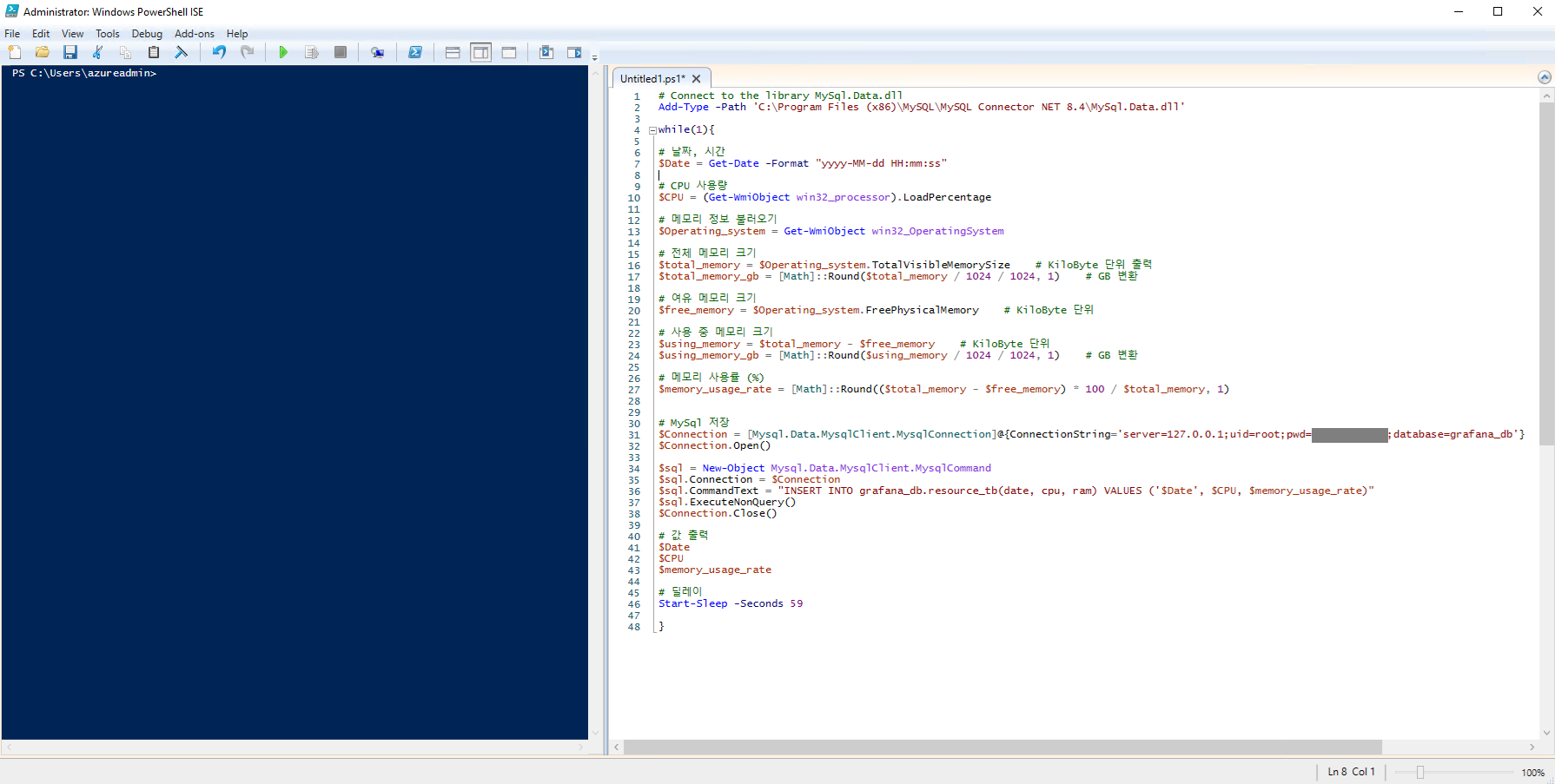Open the Debug menu
The height and width of the screenshot is (784, 1555).
[x=147, y=34]
